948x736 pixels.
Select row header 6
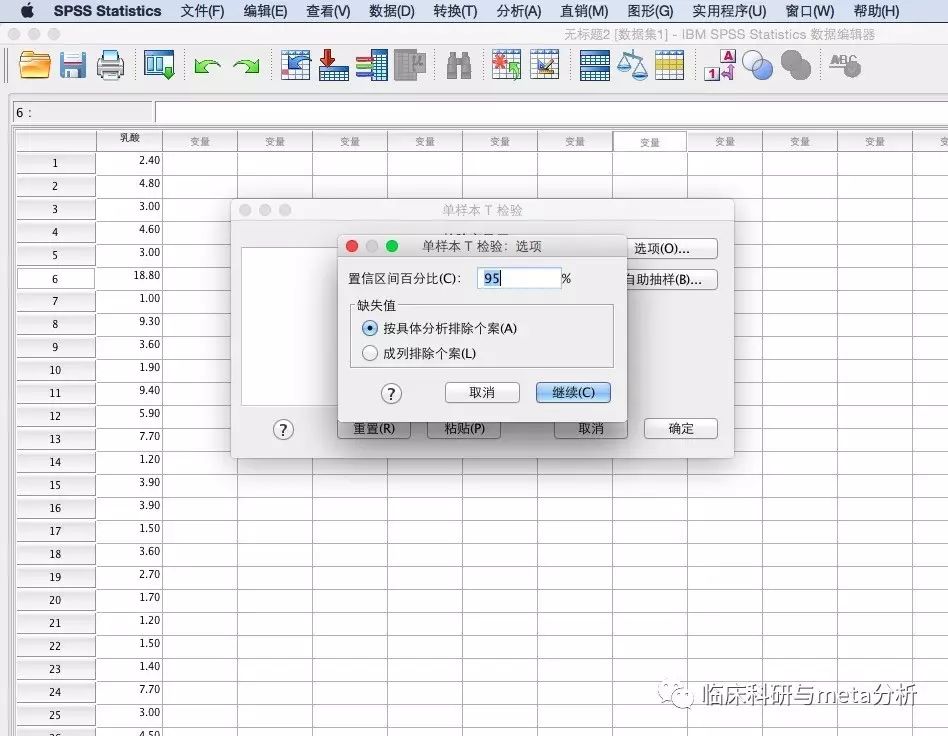[x=55, y=279]
